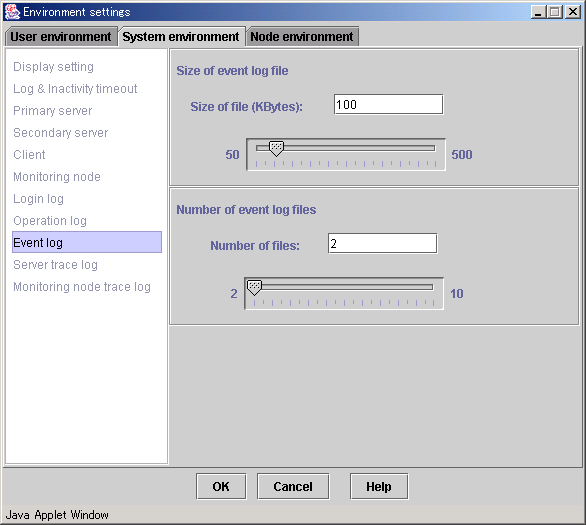Minimize the Environment settings window
This screenshot has width=586, height=525.
coord(538,12)
